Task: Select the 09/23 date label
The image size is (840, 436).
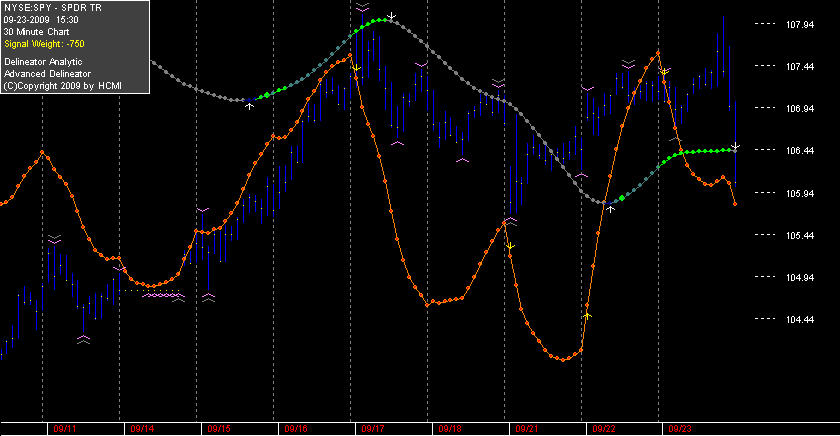Action: (680, 429)
